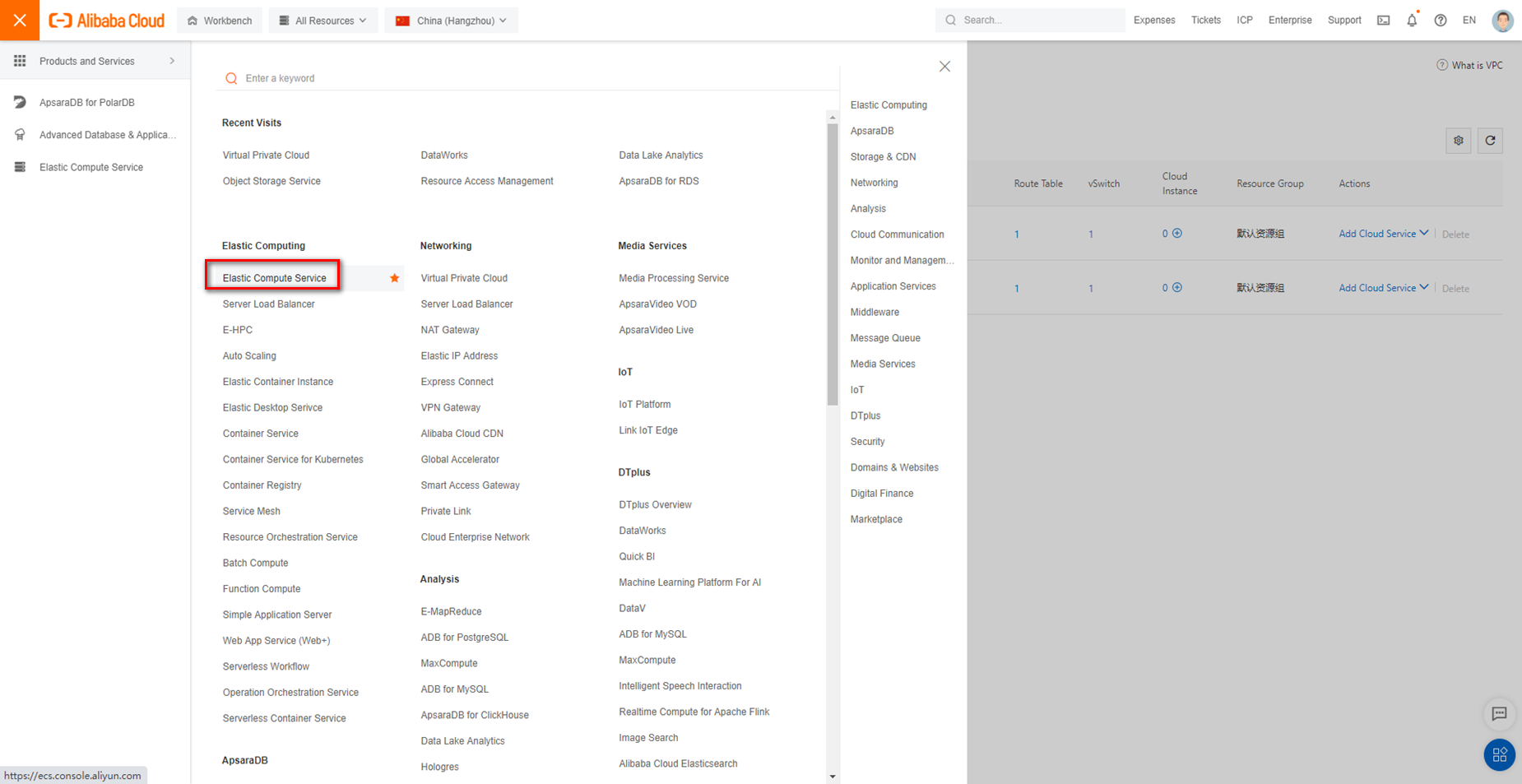Open the Expenses menu
This screenshot has height=784, width=1522.
[1154, 21]
